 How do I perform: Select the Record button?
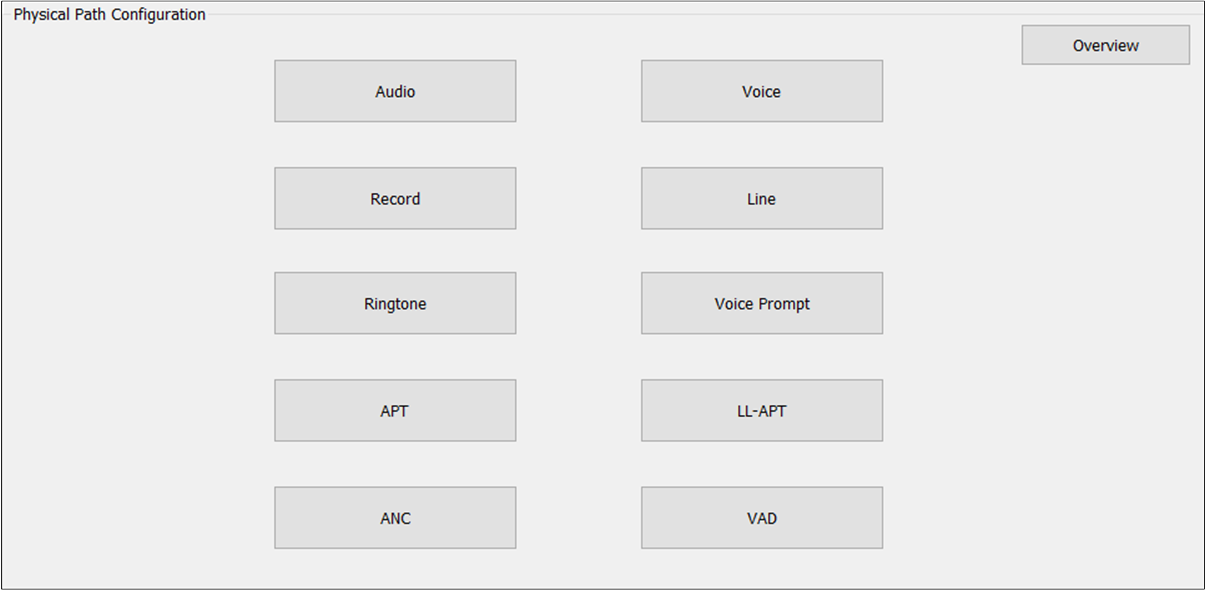point(395,198)
